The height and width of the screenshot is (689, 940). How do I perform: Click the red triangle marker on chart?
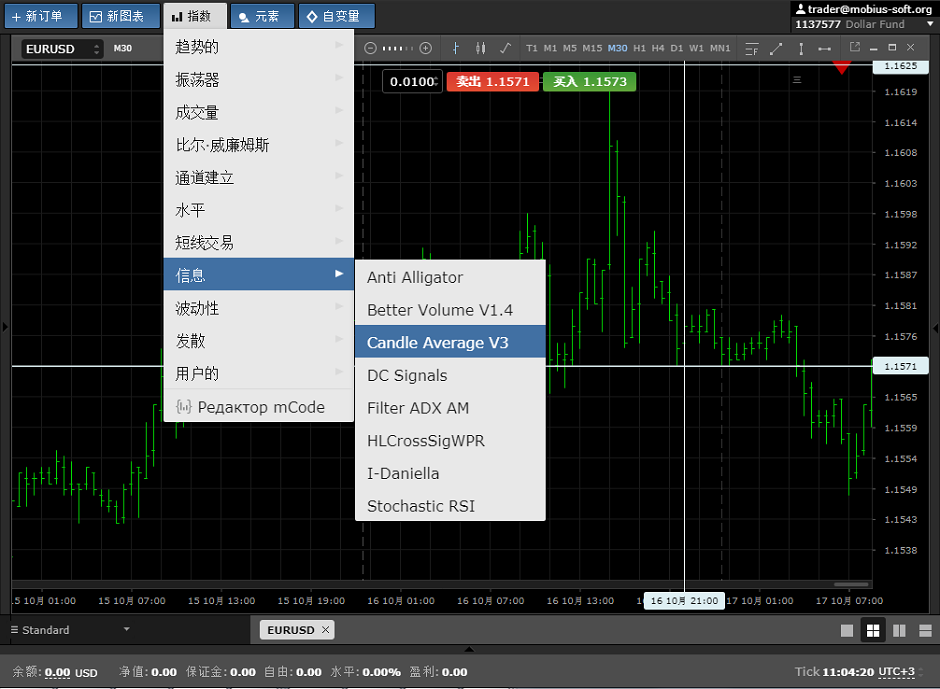(842, 67)
